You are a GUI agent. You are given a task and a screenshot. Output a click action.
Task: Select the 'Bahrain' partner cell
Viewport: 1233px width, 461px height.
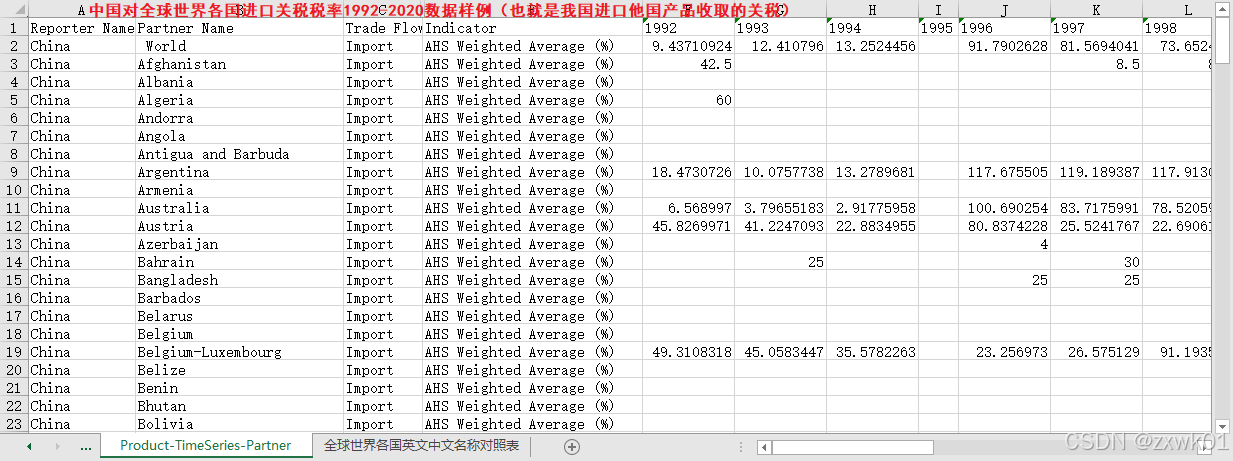(x=239, y=262)
